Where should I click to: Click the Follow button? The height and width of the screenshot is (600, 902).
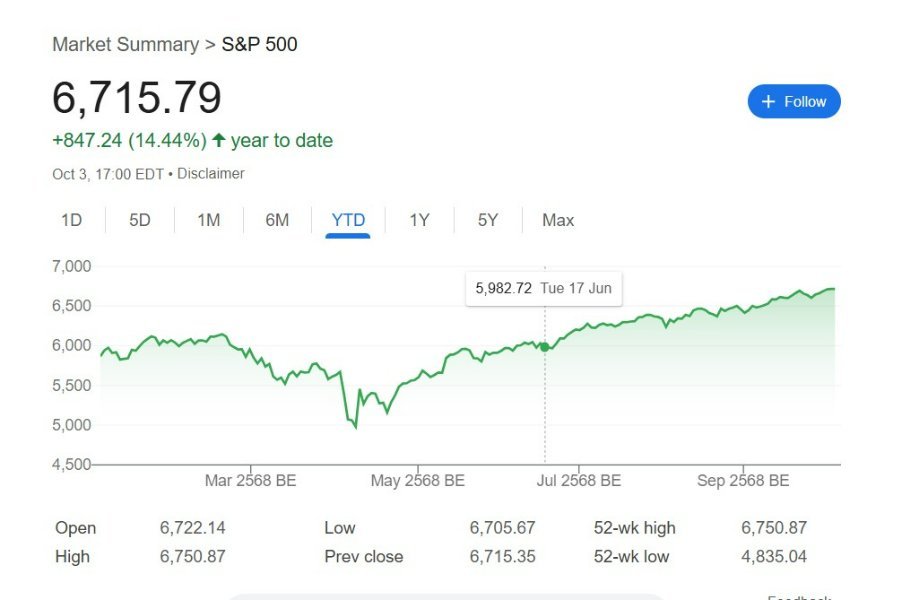click(794, 101)
